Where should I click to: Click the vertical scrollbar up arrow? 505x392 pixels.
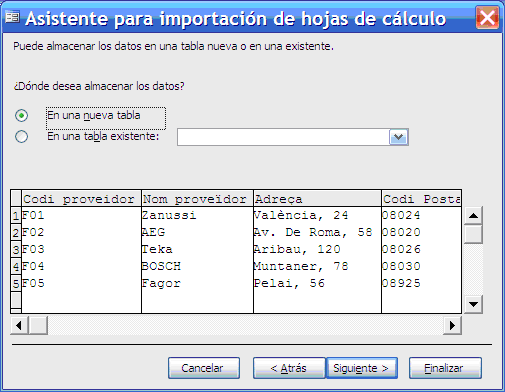(x=473, y=216)
